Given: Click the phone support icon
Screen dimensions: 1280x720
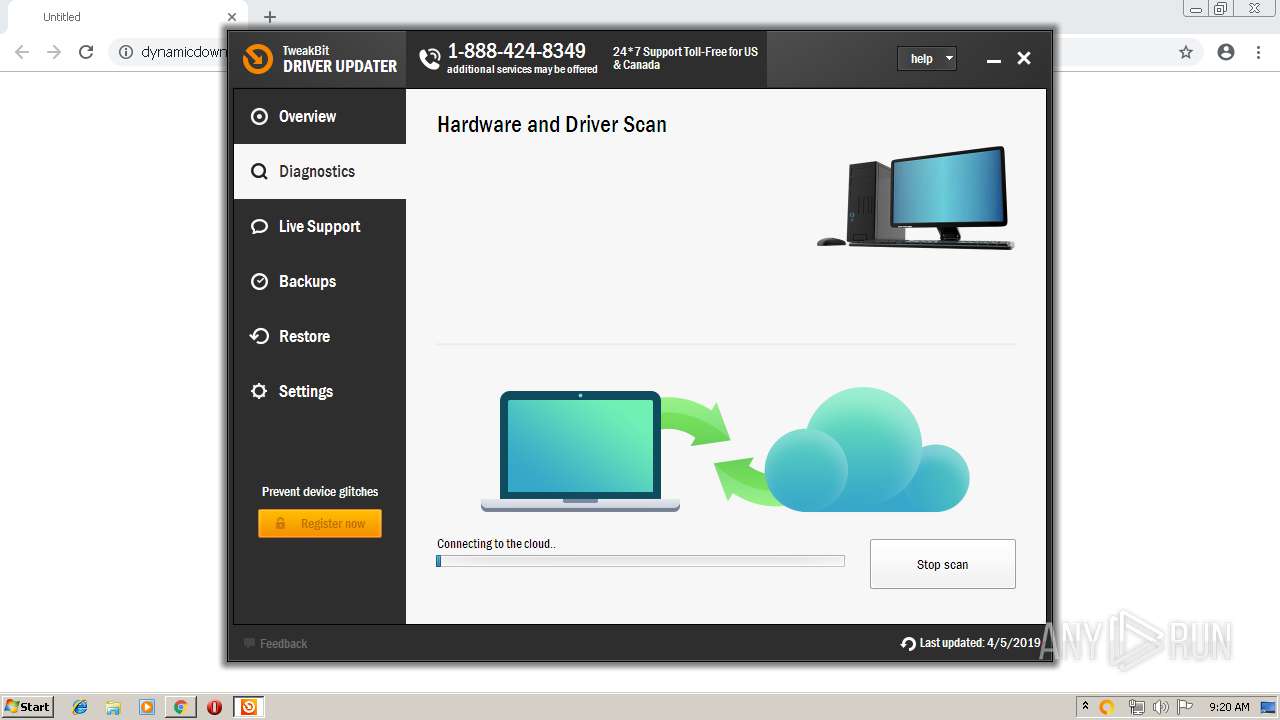Looking at the screenshot, I should pos(430,59).
